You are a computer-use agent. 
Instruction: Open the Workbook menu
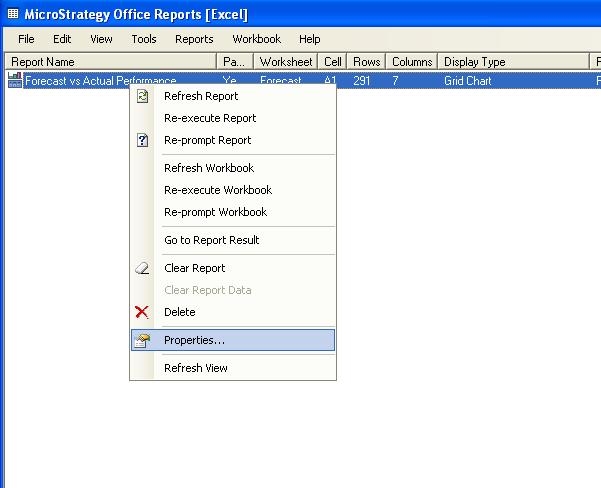[x=256, y=39]
